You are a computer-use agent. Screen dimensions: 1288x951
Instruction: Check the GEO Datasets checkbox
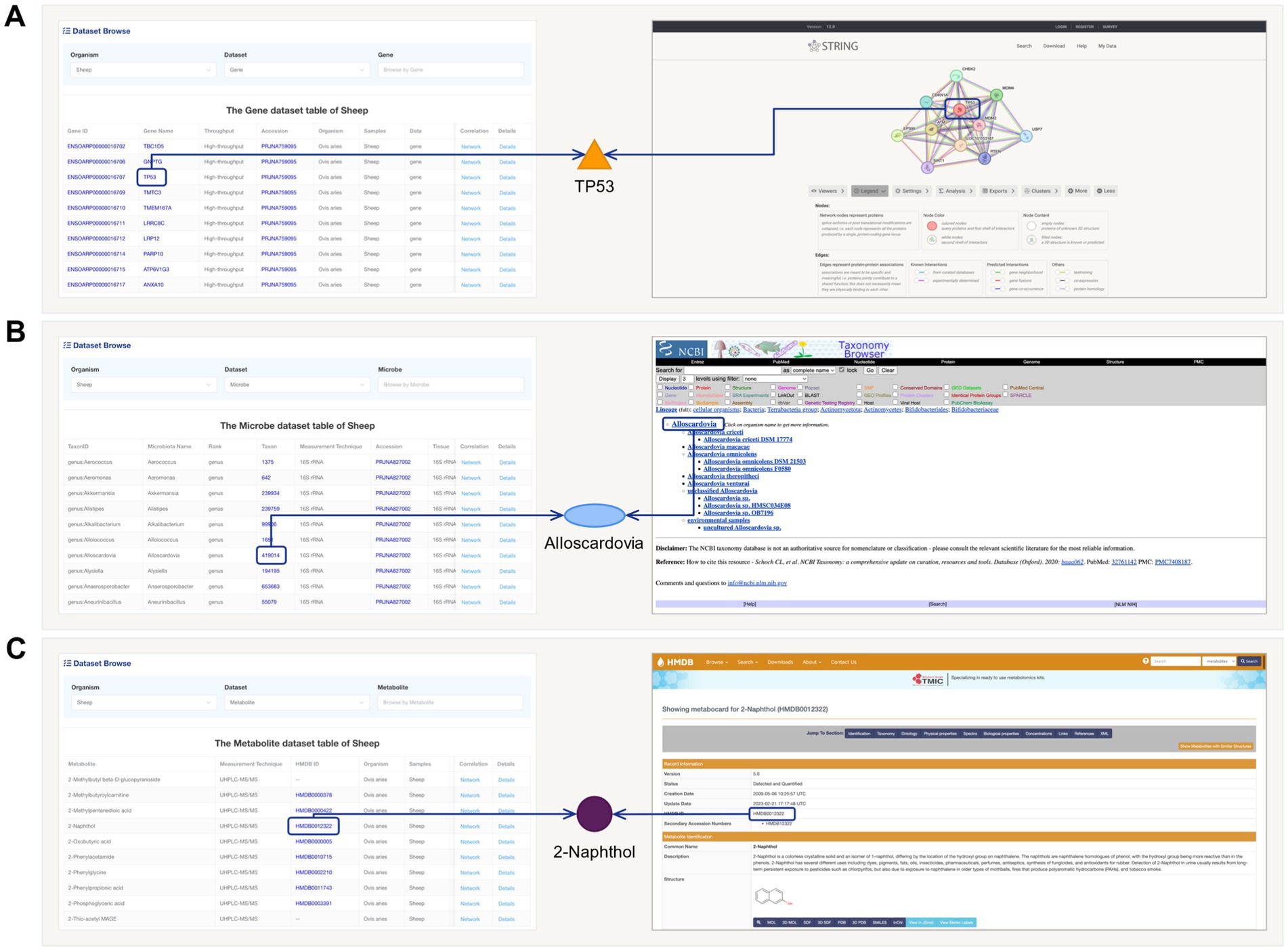pyautogui.click(x=947, y=387)
